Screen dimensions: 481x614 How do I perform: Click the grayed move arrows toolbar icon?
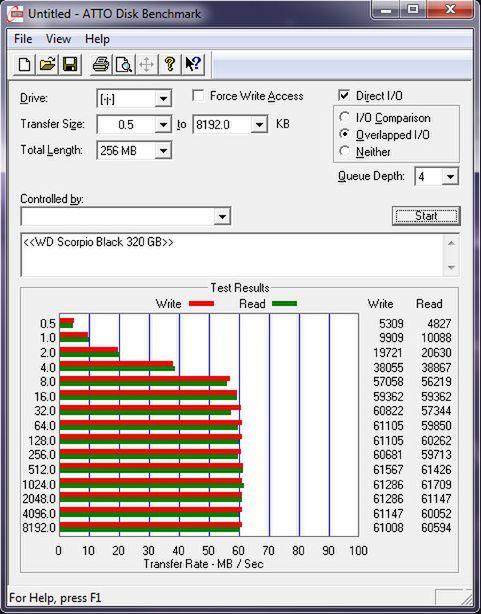click(146, 64)
